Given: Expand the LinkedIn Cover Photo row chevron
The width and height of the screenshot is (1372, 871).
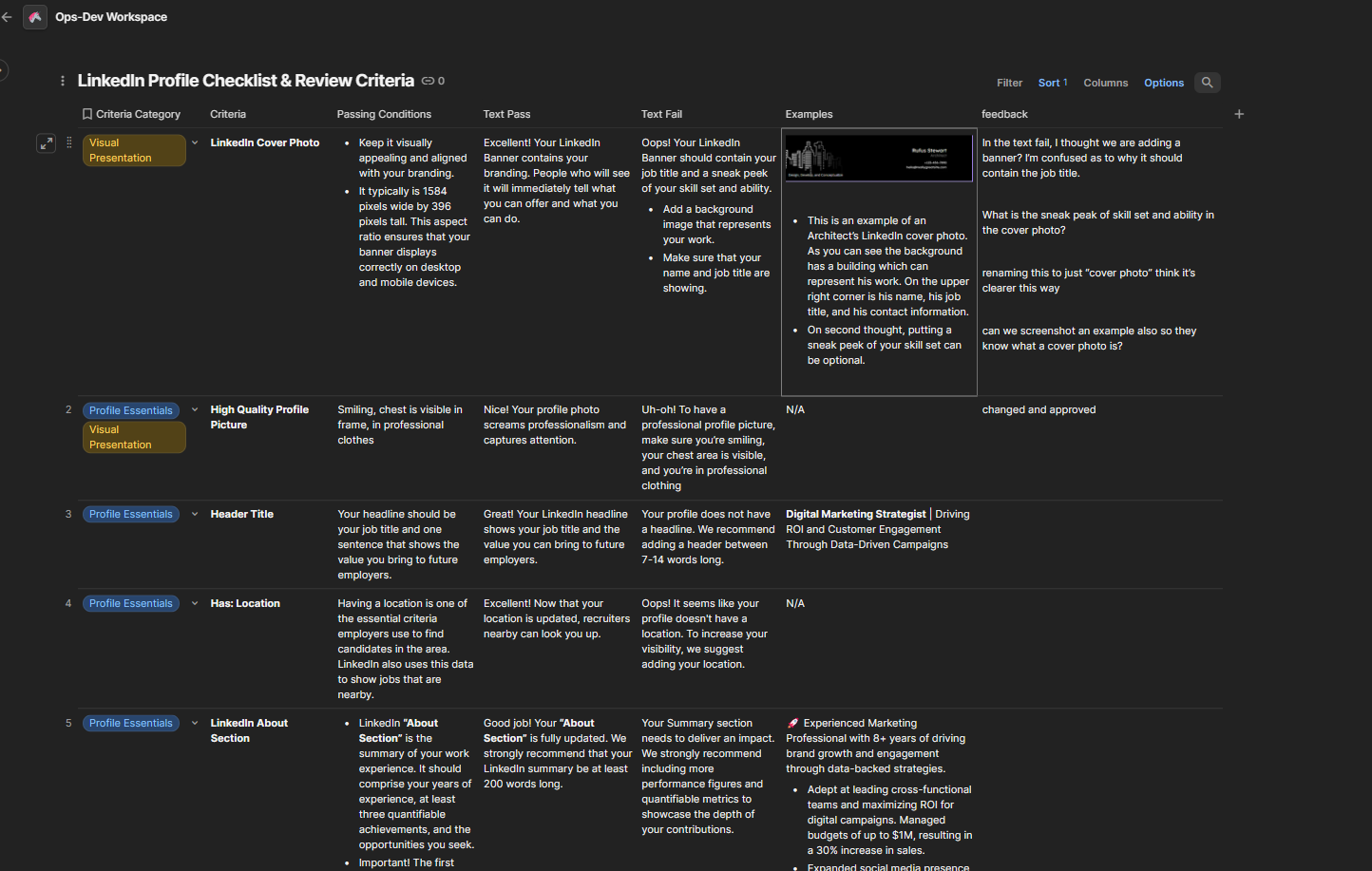Looking at the screenshot, I should [195, 142].
